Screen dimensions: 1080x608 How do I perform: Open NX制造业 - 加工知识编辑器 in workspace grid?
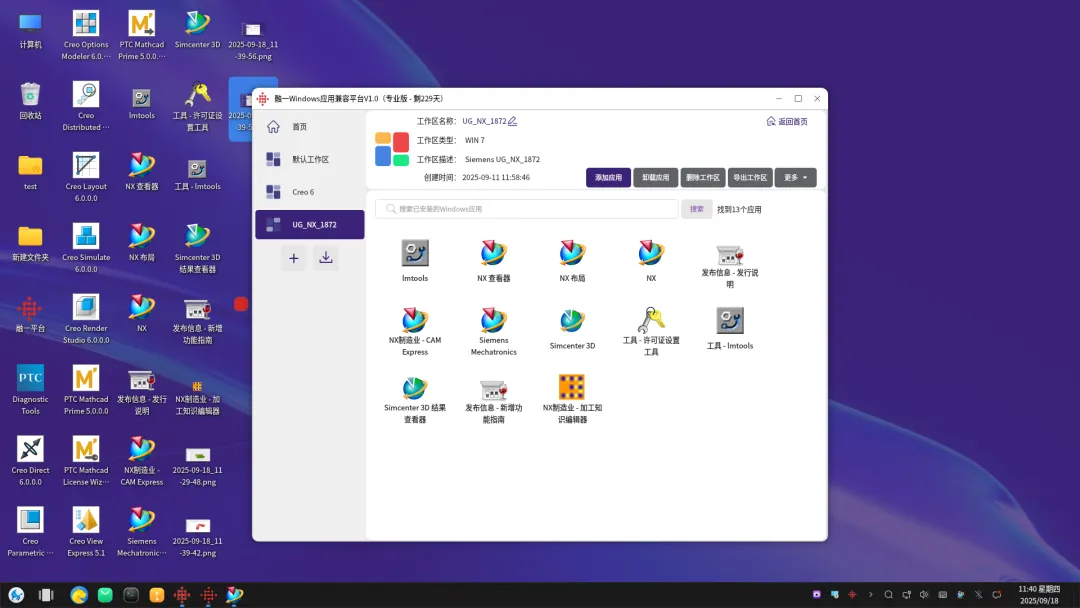click(x=572, y=399)
